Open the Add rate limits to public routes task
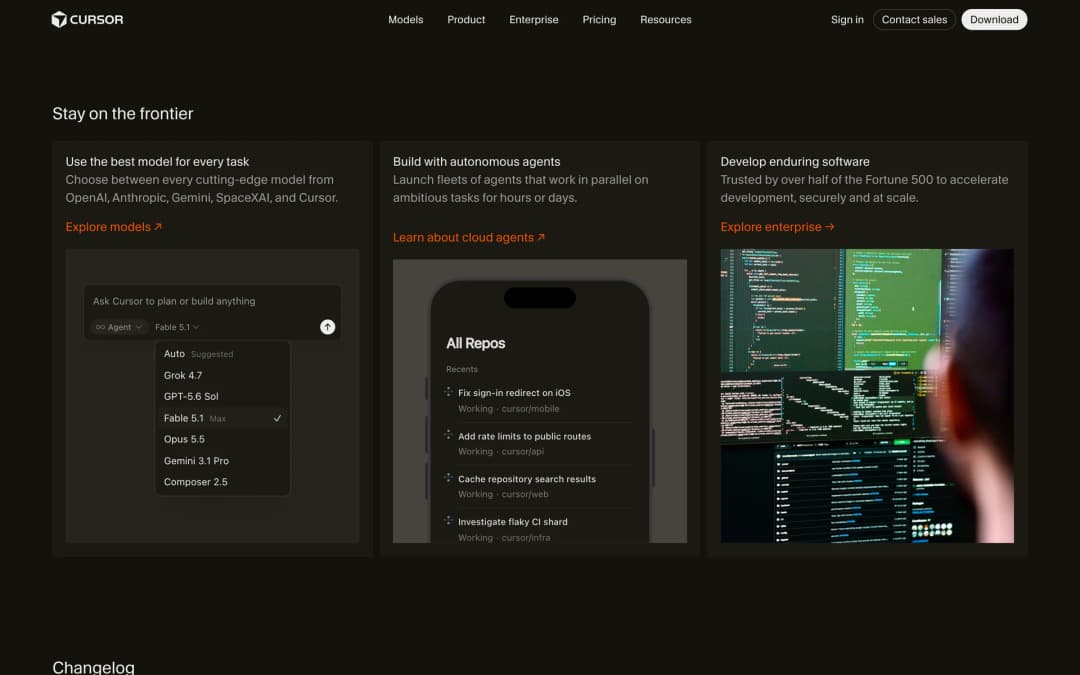 [538, 444]
